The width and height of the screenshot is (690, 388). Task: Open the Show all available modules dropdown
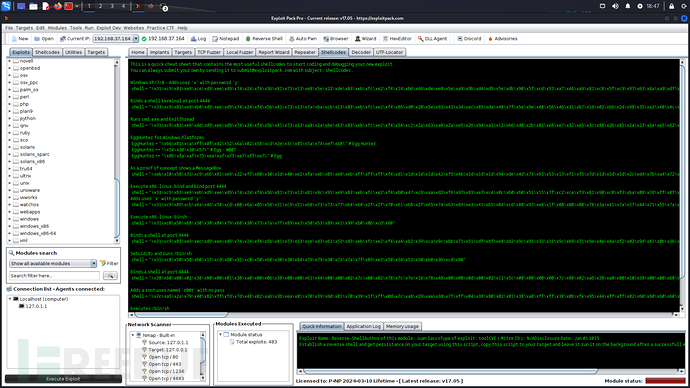[53, 264]
